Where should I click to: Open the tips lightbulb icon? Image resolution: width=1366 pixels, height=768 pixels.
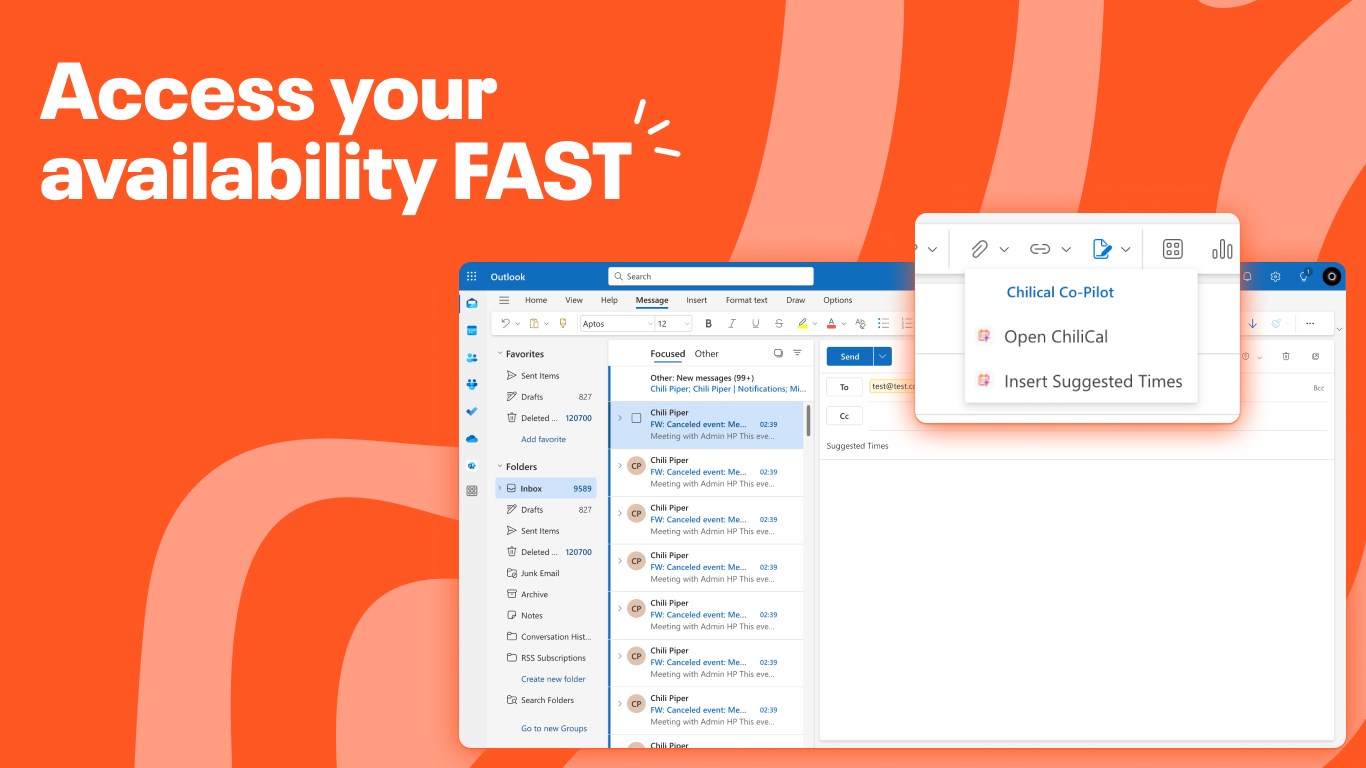pyautogui.click(x=1304, y=276)
